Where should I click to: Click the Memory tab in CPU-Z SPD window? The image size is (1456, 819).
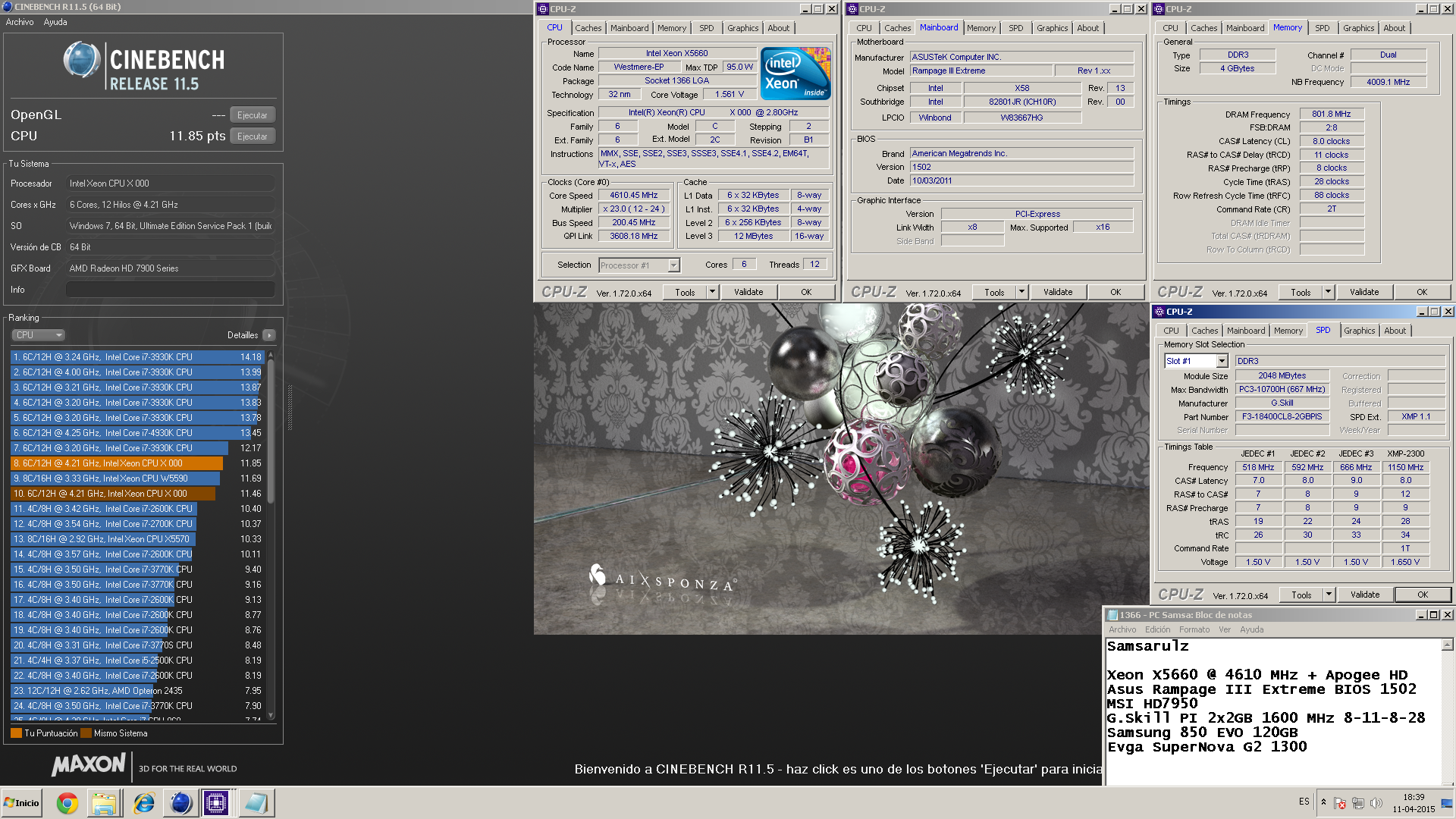click(1288, 331)
